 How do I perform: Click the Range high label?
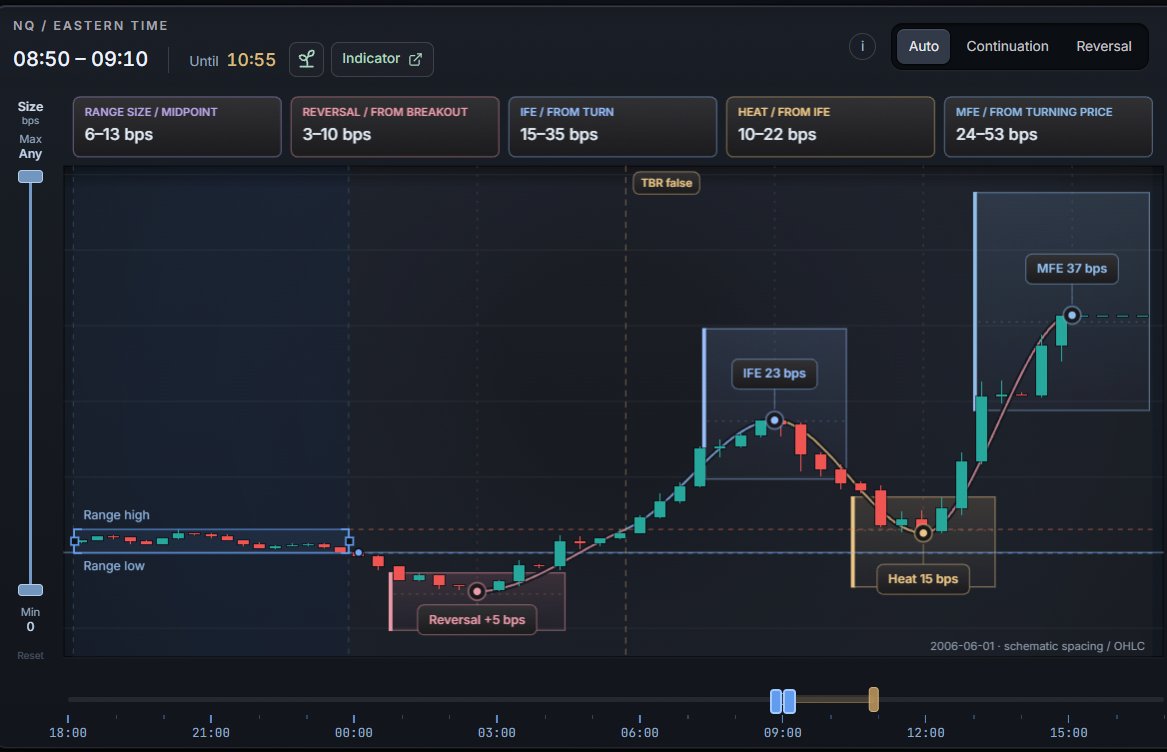point(116,514)
